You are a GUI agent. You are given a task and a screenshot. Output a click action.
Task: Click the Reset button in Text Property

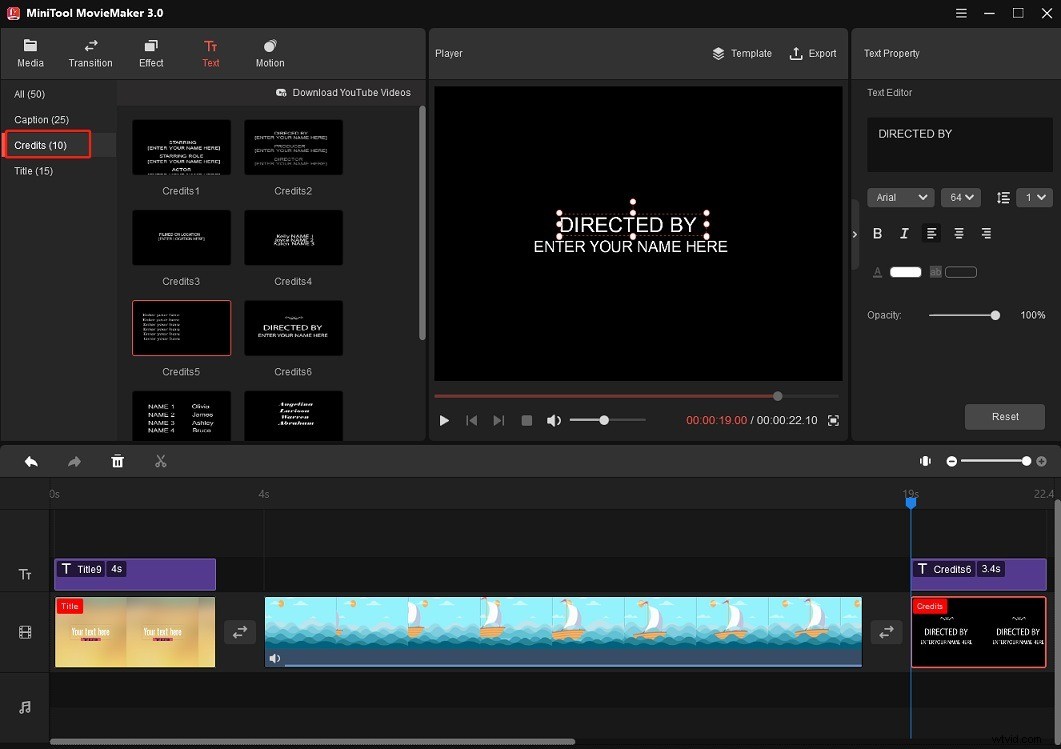pos(1004,416)
